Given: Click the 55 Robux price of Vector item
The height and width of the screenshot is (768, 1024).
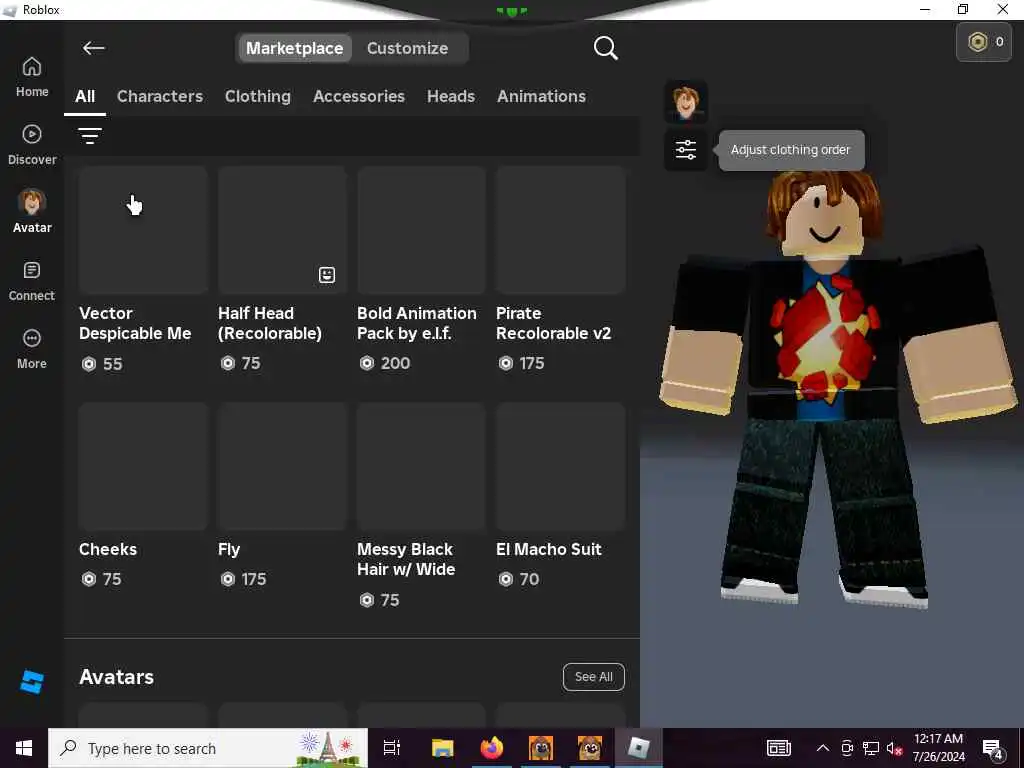Looking at the screenshot, I should pyautogui.click(x=102, y=364).
